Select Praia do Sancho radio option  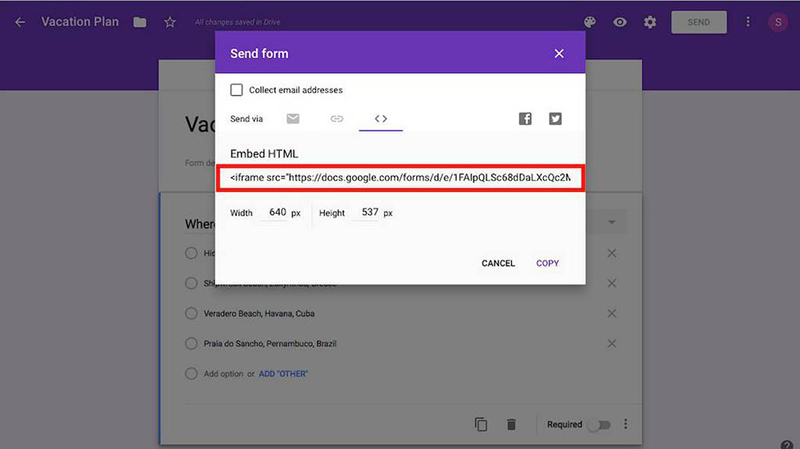(191, 343)
